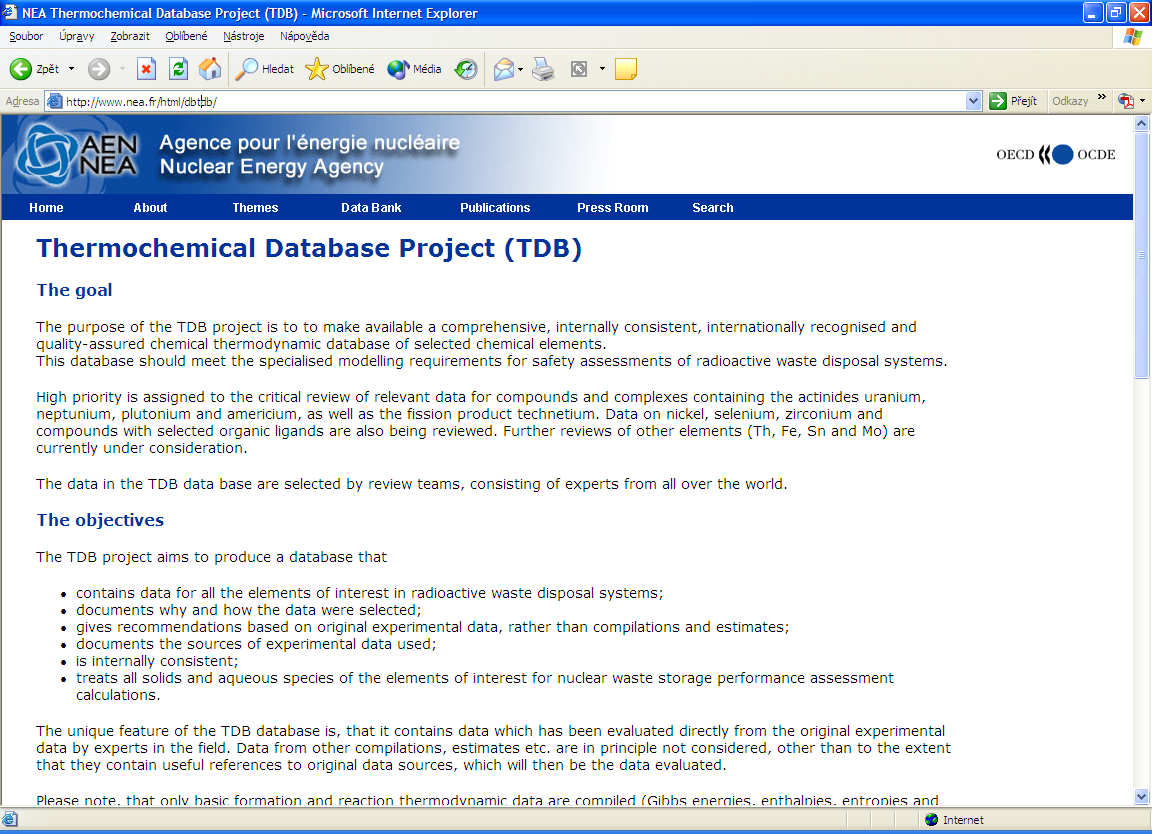The width and height of the screenshot is (1152, 834).
Task: Click the page icon in the address bar
Action: point(54,101)
